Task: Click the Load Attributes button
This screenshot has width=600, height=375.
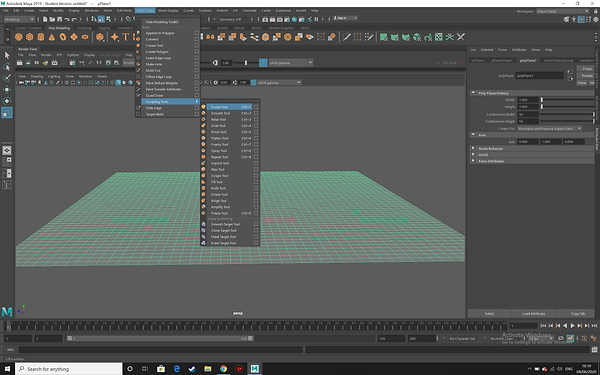Action: click(533, 314)
